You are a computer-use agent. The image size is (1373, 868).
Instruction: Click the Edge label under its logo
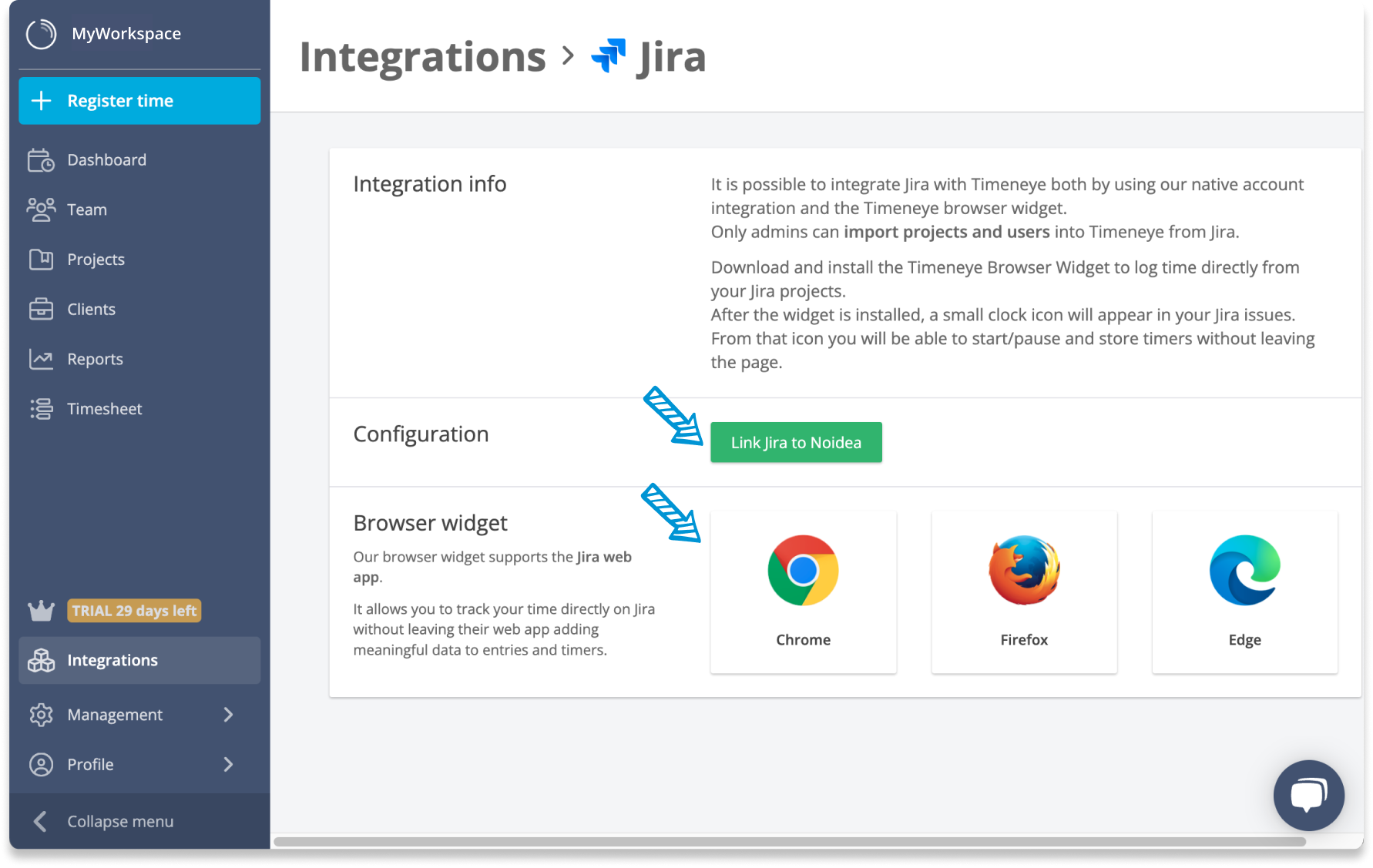tap(1245, 640)
